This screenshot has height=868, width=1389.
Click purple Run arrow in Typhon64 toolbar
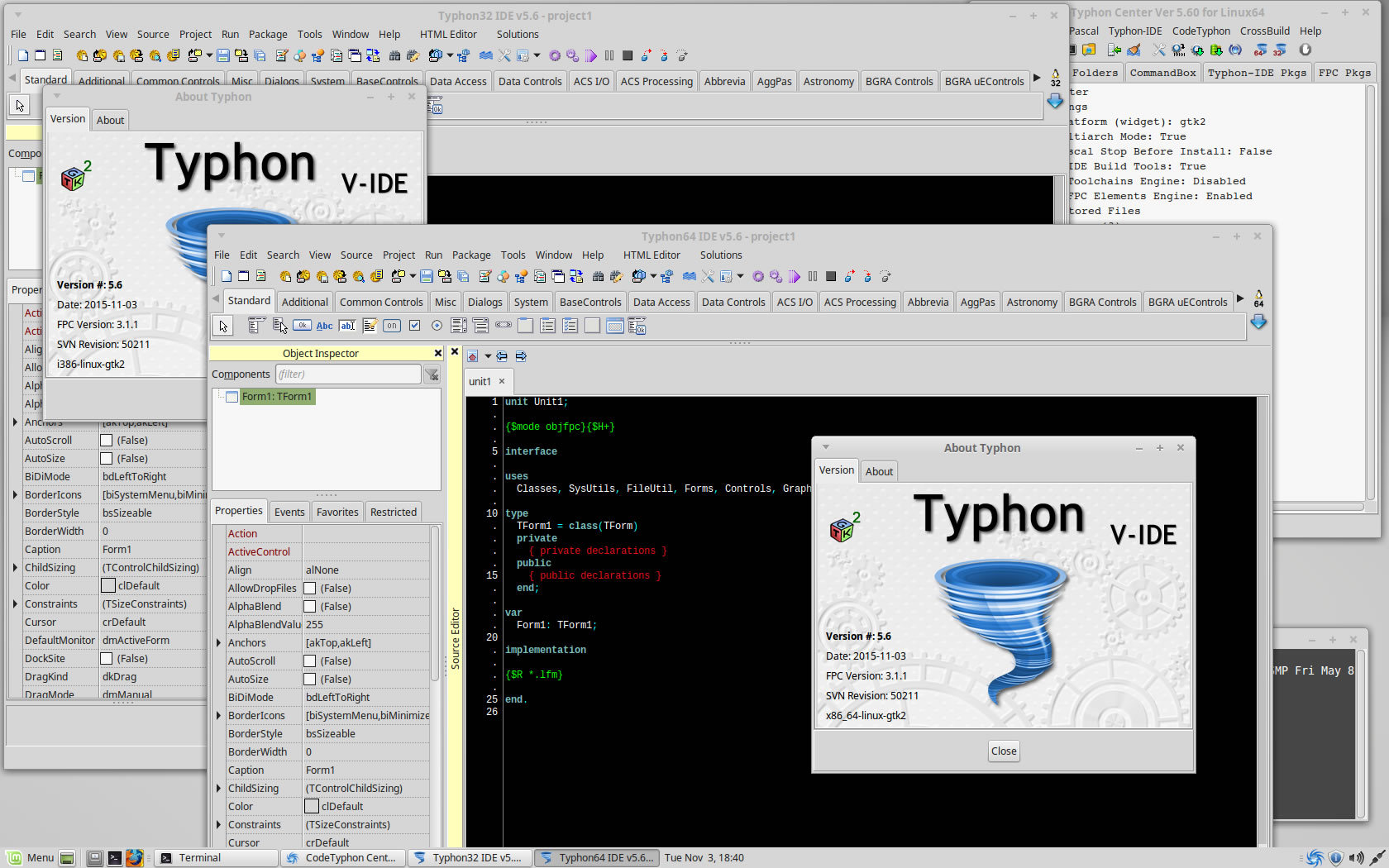pos(795,276)
